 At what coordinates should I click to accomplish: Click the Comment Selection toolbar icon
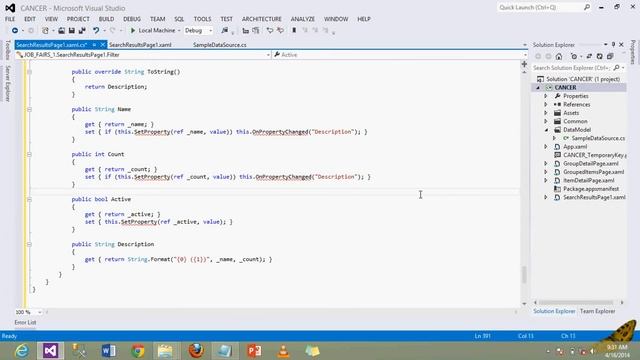[270, 31]
